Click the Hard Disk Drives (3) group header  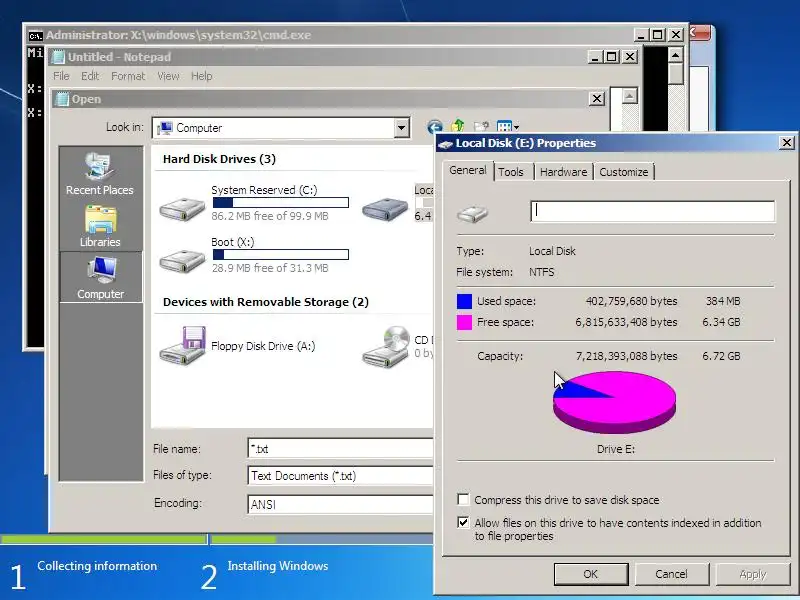tap(219, 159)
